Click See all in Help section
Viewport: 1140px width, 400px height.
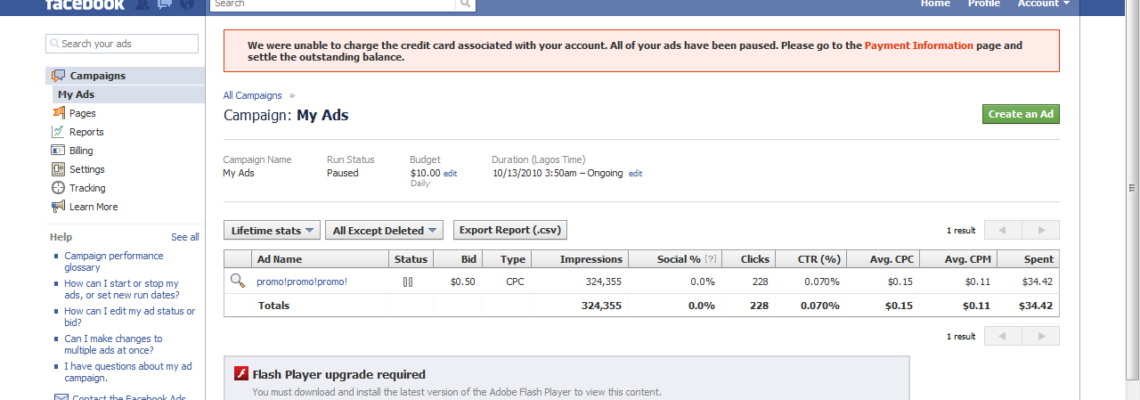pos(185,237)
